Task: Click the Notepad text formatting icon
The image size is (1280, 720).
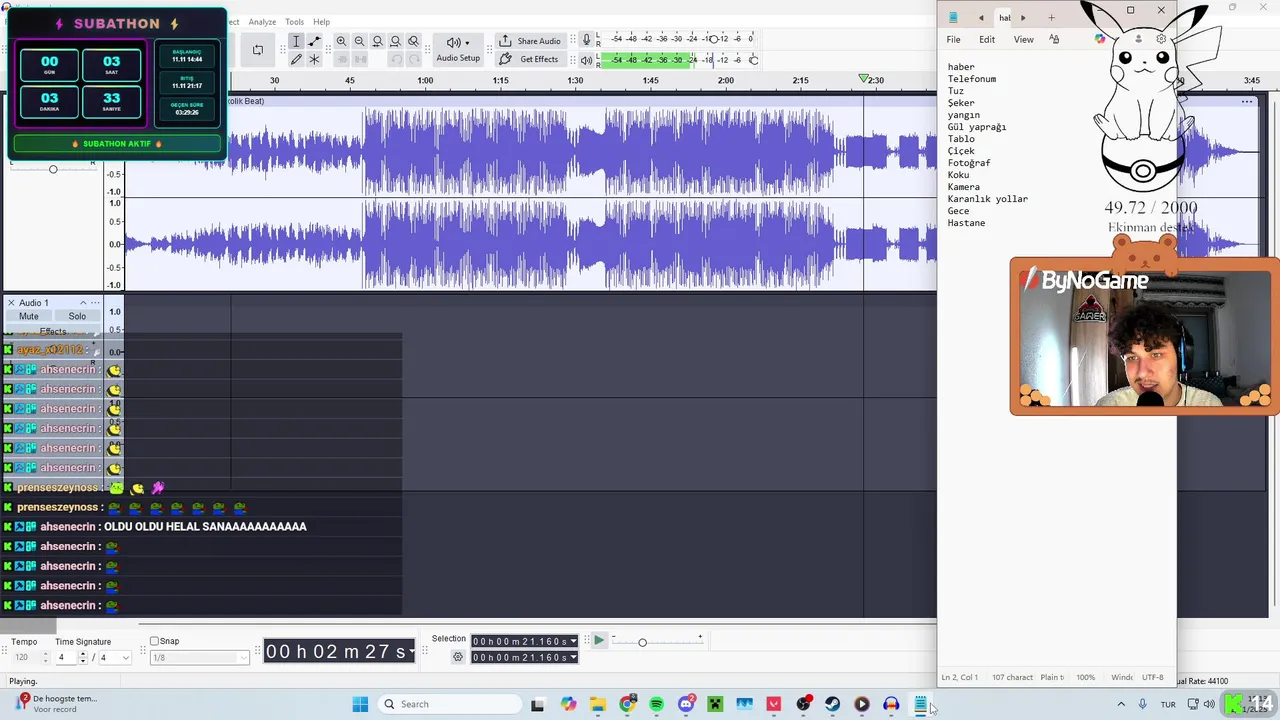Action: pos(1054,39)
